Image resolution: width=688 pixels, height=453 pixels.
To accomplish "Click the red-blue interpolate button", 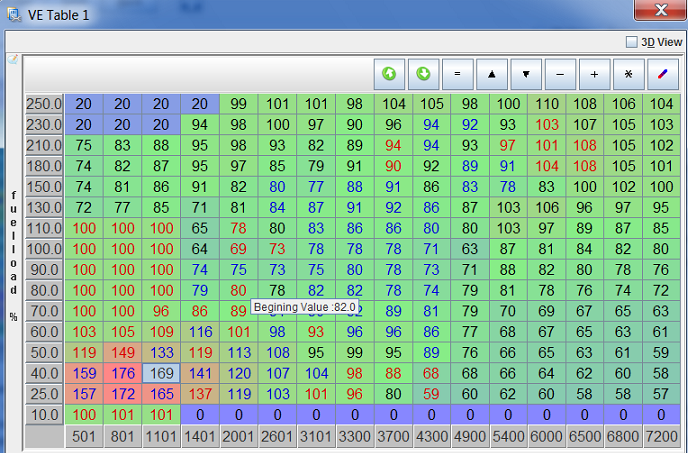I will [x=662, y=73].
